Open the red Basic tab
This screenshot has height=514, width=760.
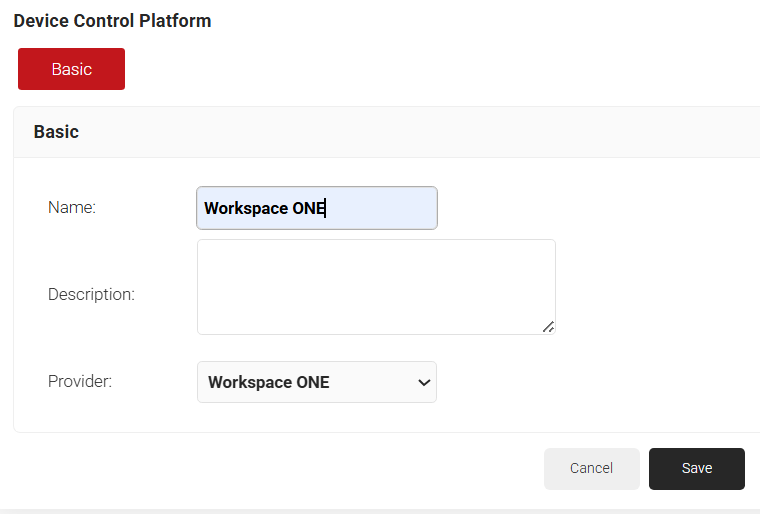point(71,69)
